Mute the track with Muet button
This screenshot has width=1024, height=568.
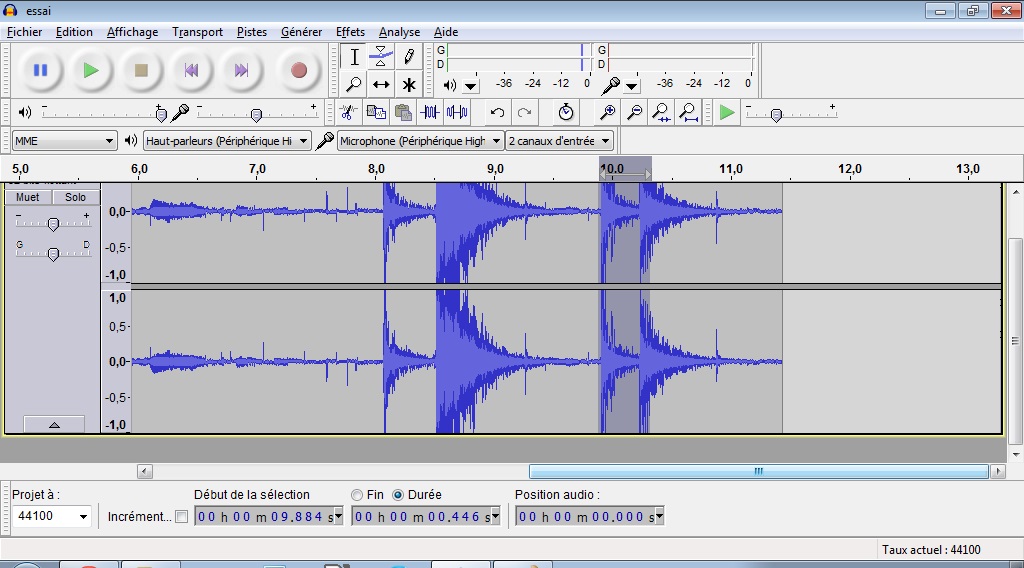pyautogui.click(x=27, y=197)
